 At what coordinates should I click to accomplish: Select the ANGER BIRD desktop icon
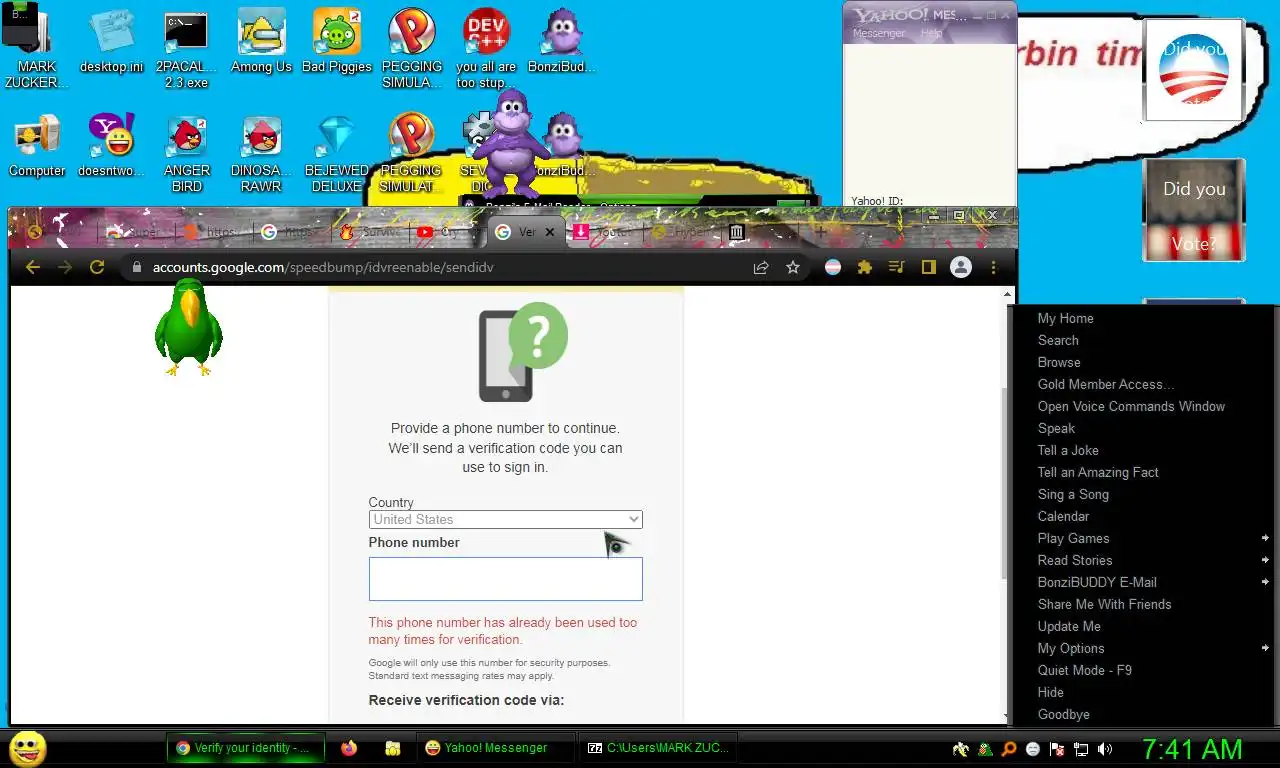pos(187,153)
